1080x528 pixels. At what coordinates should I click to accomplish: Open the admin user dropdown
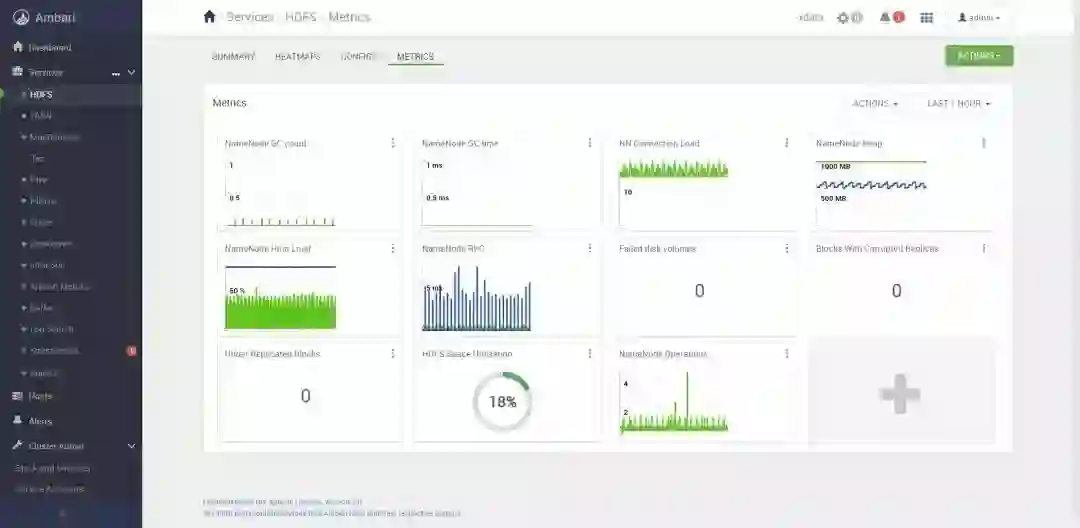[x=979, y=18]
